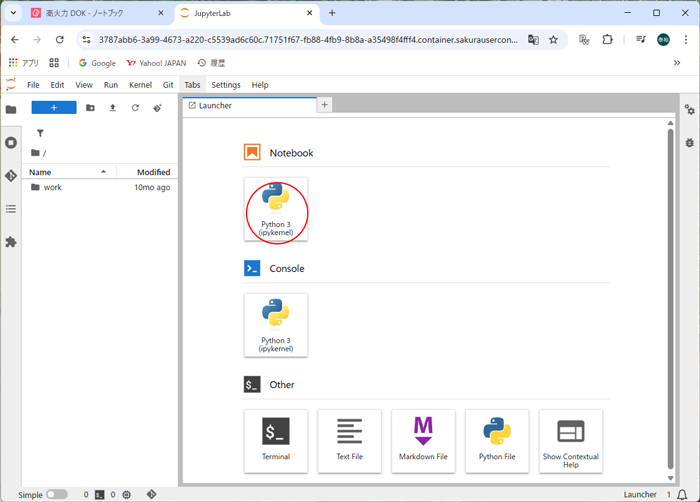Open the Kernel menu
Image resolution: width=700 pixels, height=502 pixels.
pos(140,85)
